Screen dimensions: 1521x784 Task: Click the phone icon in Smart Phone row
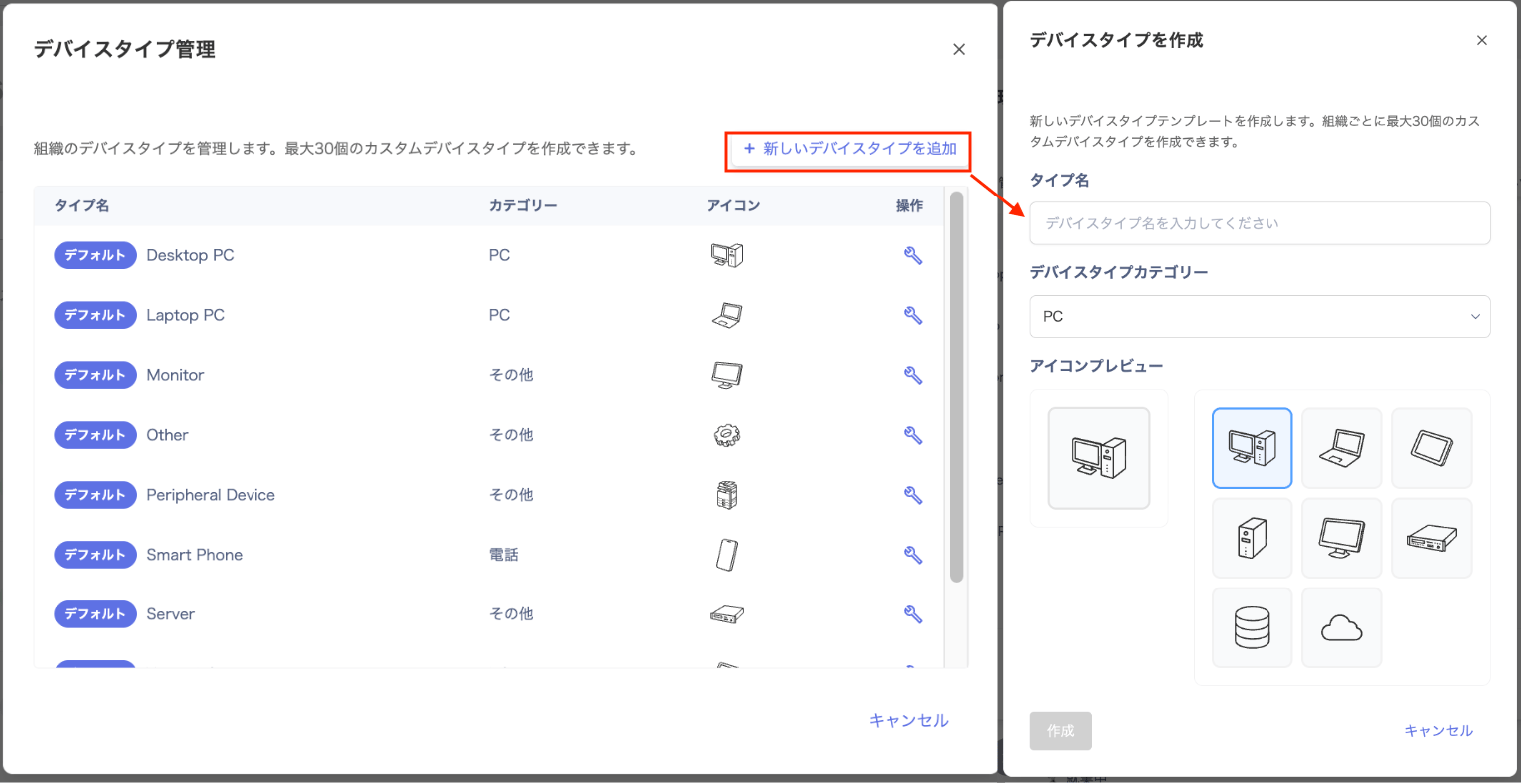pyautogui.click(x=727, y=555)
